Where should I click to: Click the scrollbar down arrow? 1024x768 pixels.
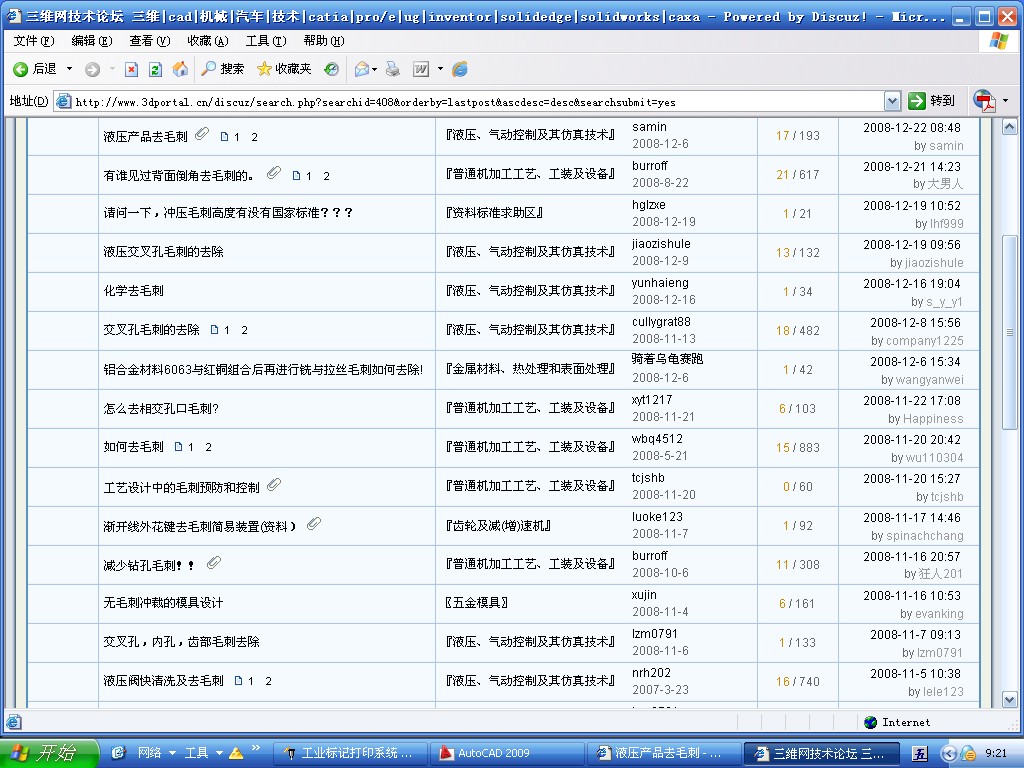click(1010, 699)
